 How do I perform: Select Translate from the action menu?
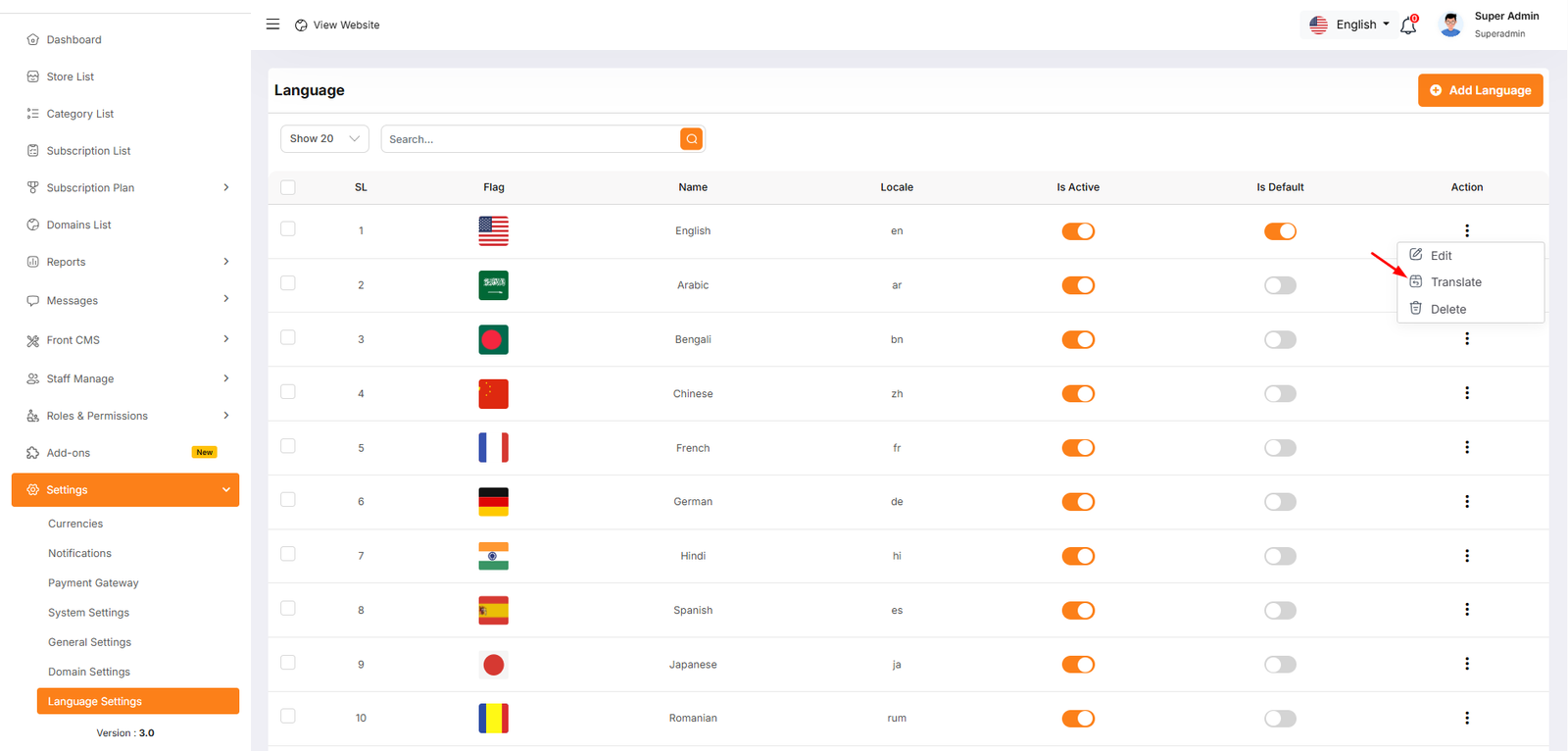[1455, 282]
